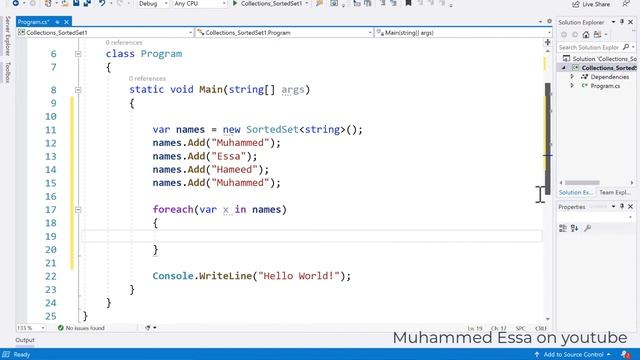Click the SPC indentation indicator
640x360 pixels.
[520, 328]
